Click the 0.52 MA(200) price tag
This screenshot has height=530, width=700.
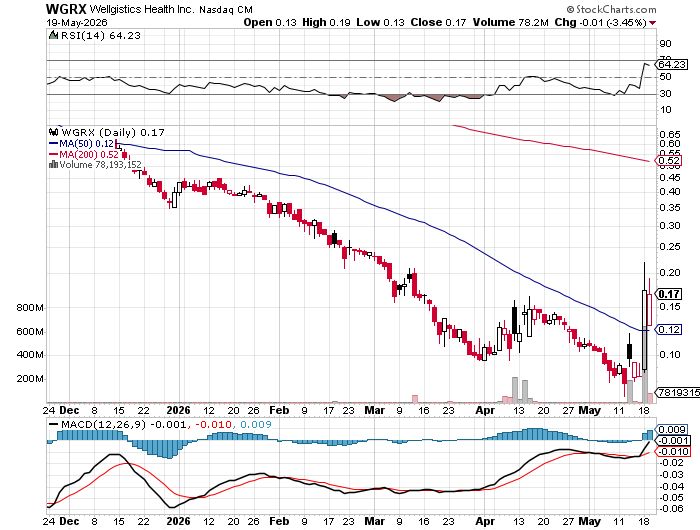pos(669,161)
